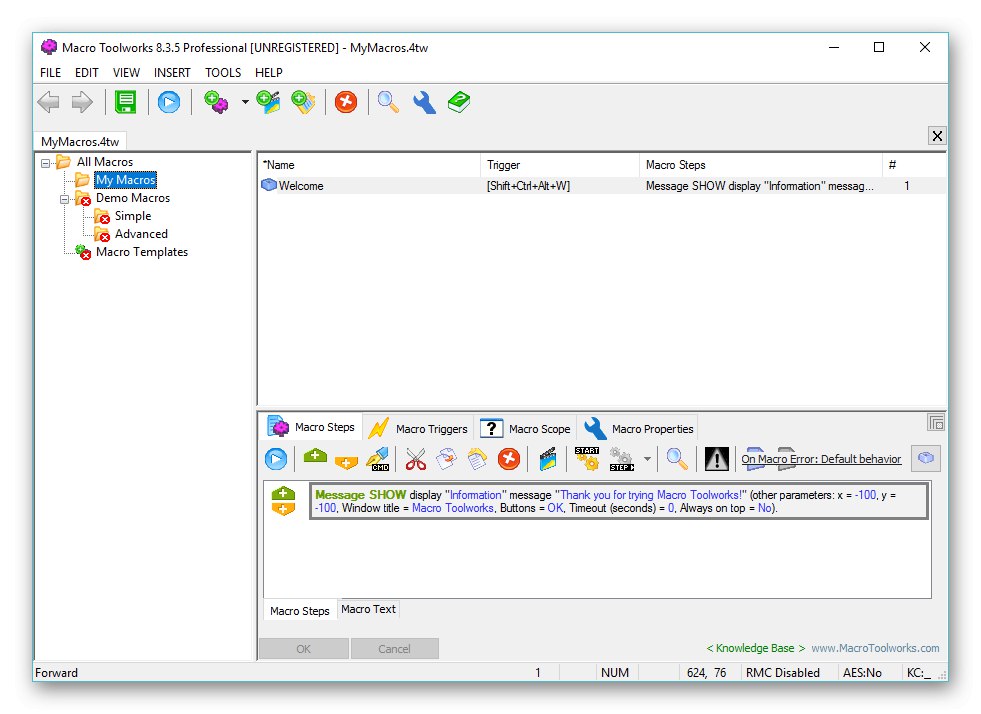Switch to the Macro Triggers tab

tap(418, 429)
